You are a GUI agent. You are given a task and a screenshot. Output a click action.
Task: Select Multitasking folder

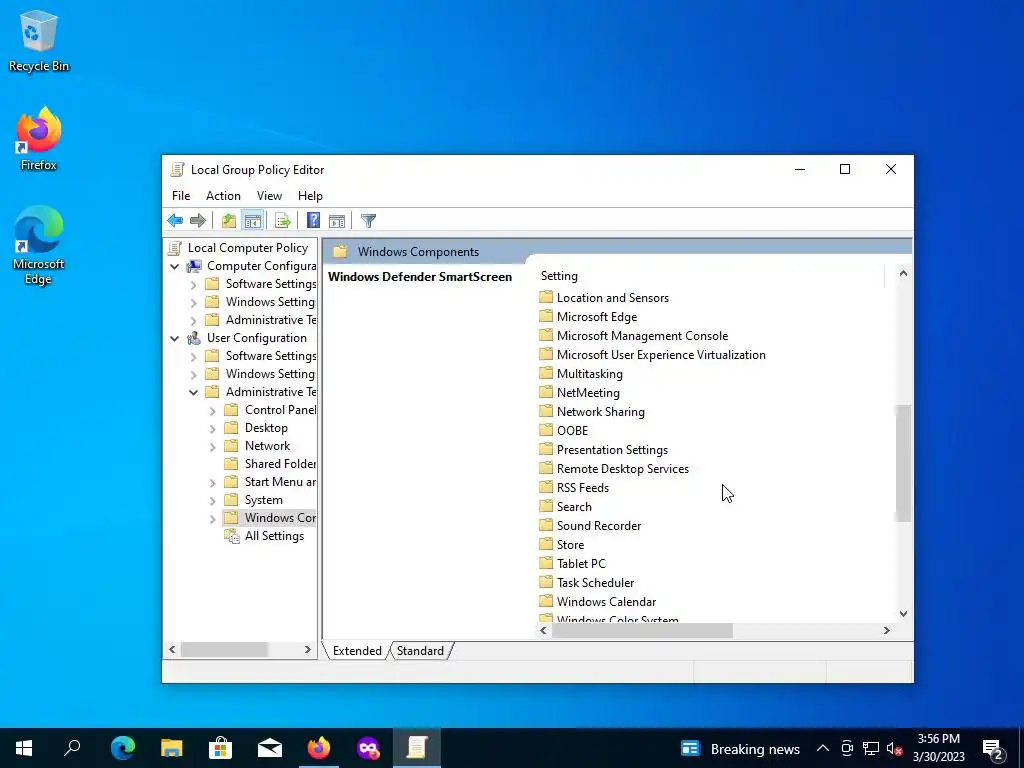[590, 374]
